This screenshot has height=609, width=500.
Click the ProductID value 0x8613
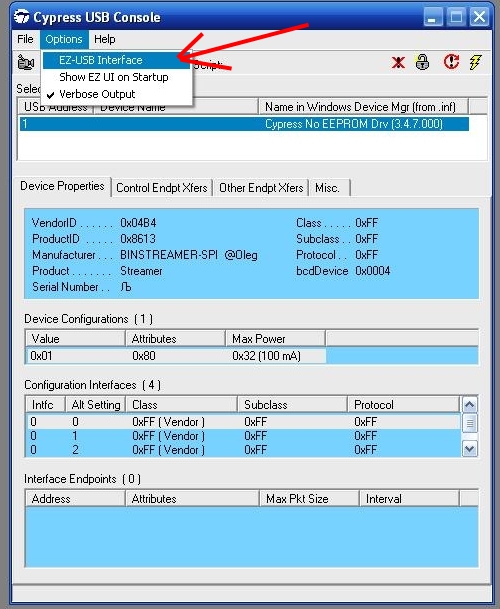pos(138,239)
